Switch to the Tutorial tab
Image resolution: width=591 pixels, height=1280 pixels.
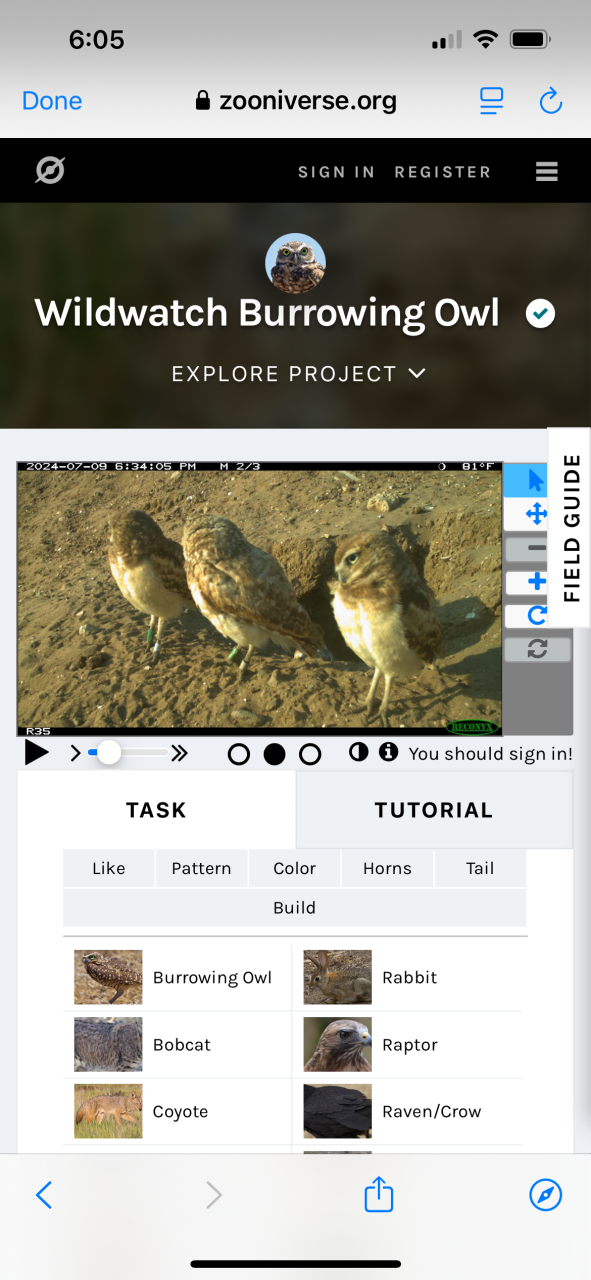point(434,810)
